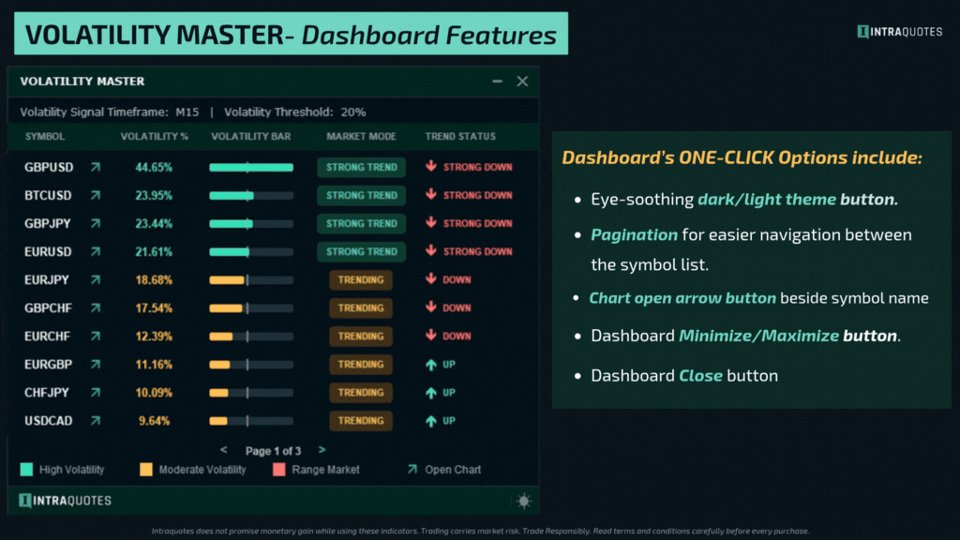Open chart arrow beside CHFJPY
The width and height of the screenshot is (960, 540).
tap(96, 392)
